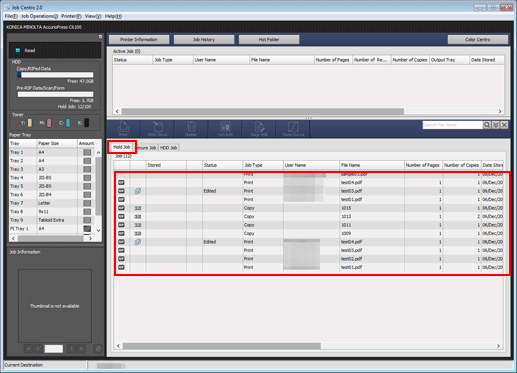Viewport: 517px width, 373px height.
Task: Open Job Edit from the toolbar
Action: click(225, 129)
